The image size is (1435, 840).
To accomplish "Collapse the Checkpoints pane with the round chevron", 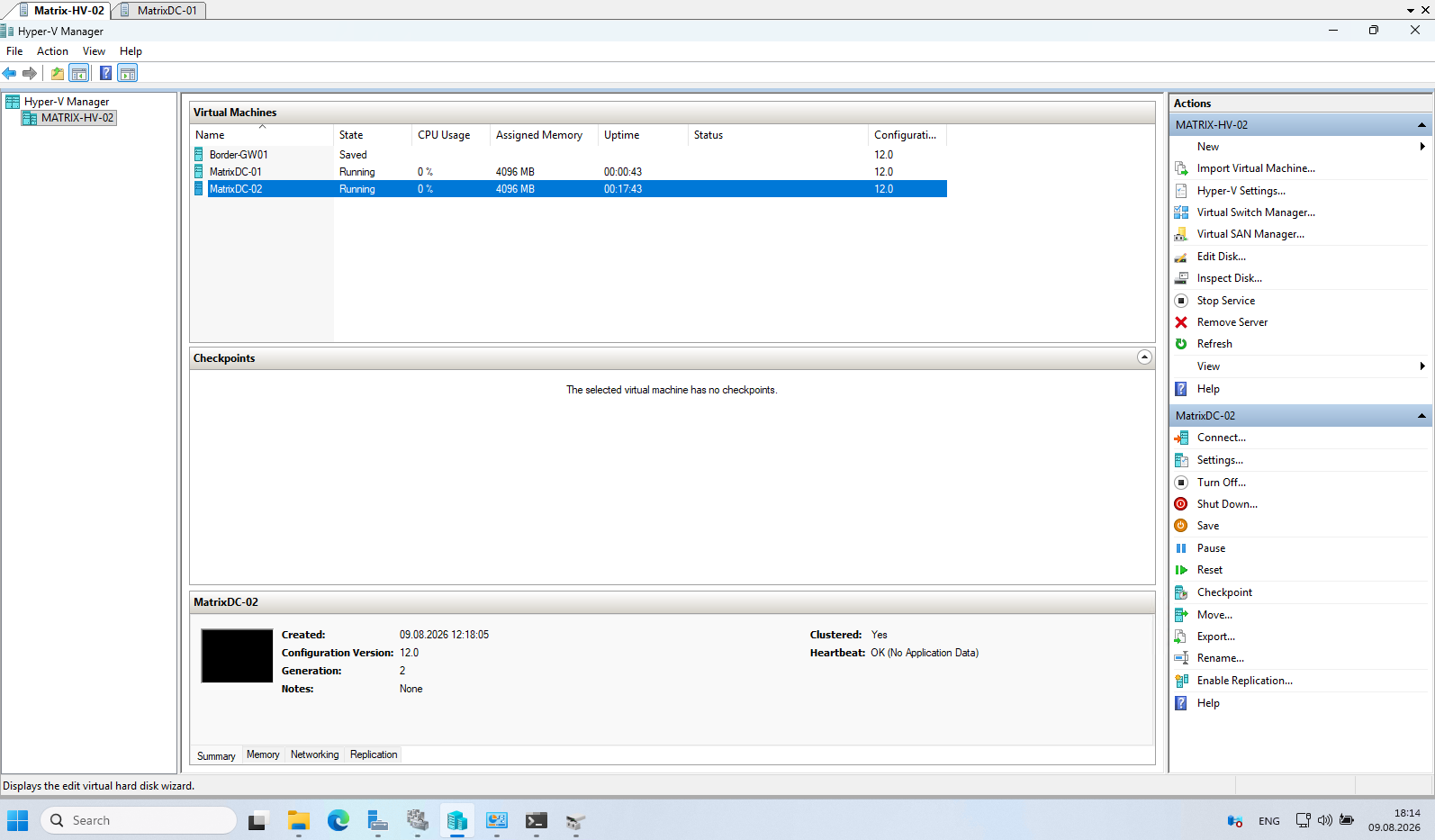I will click(x=1144, y=357).
